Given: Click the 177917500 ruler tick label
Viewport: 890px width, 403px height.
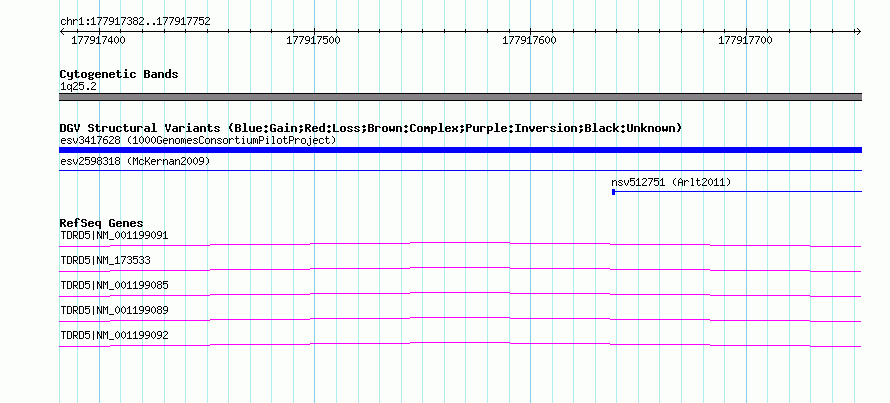Looking at the screenshot, I should [313, 40].
